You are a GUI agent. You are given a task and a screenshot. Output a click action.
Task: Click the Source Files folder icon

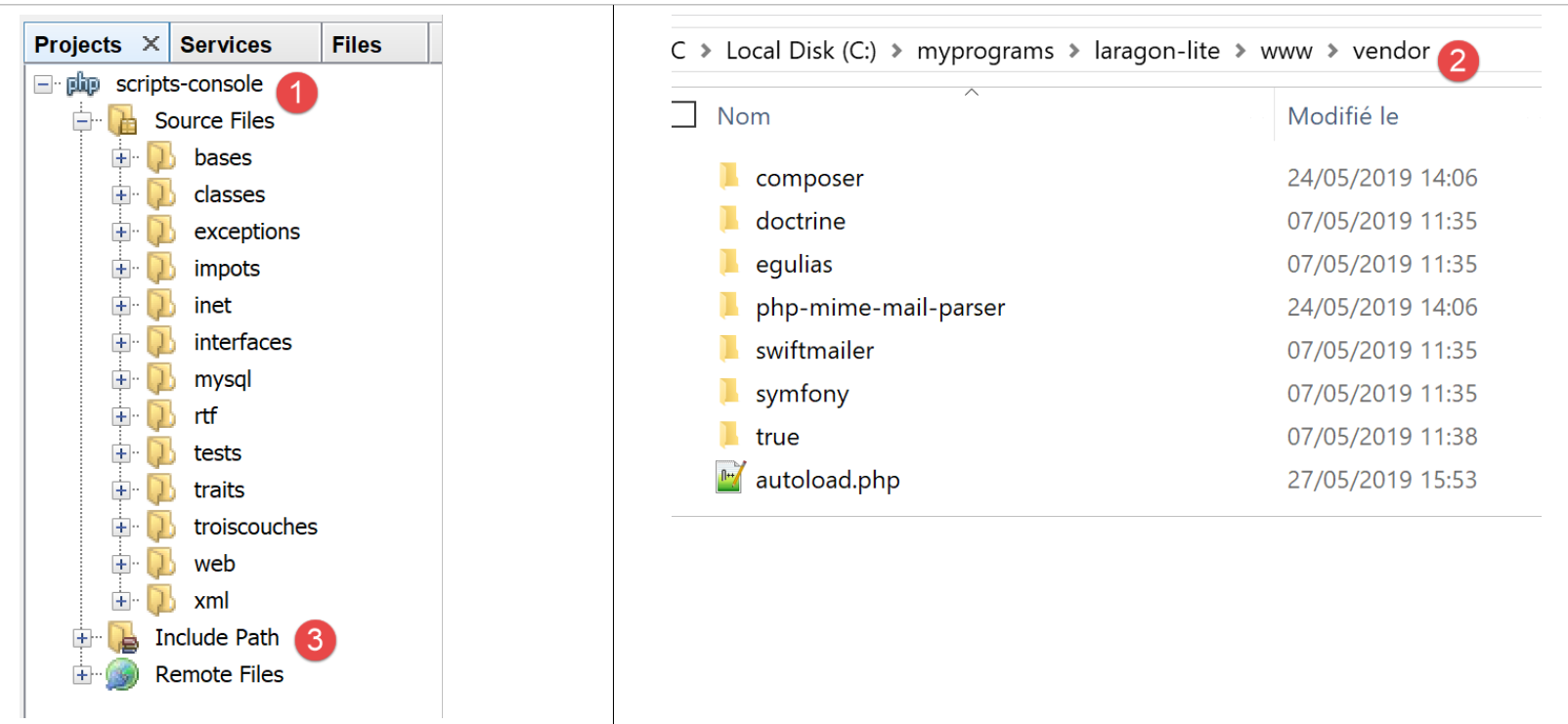click(x=123, y=121)
